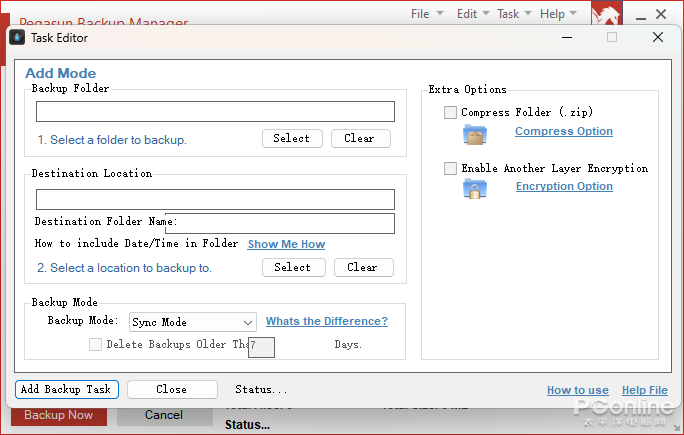
Task: Open the Help File link
Action: coord(645,390)
